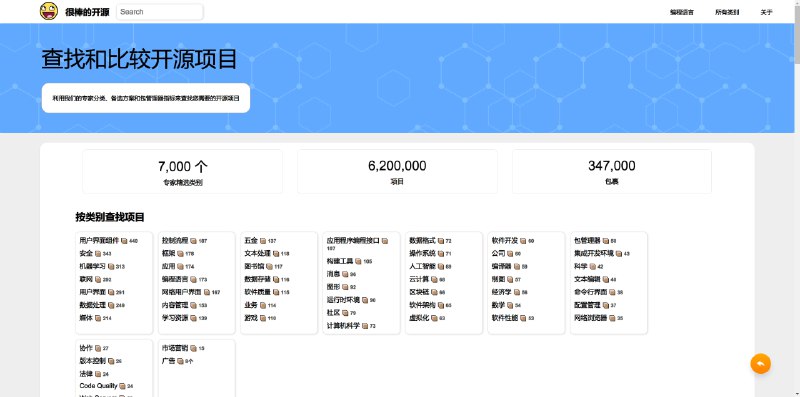Click the box icon beside 区块链
The image size is (800, 397).
tap(434, 292)
